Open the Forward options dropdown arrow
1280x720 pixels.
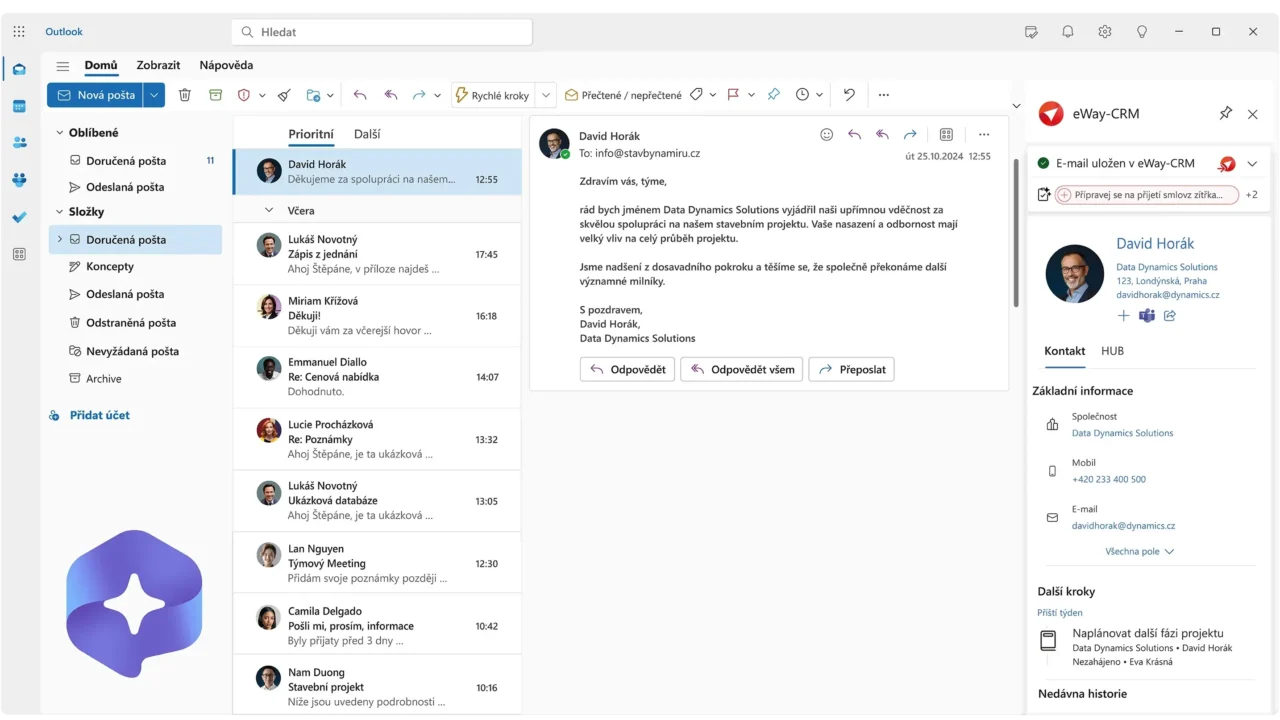[437, 95]
